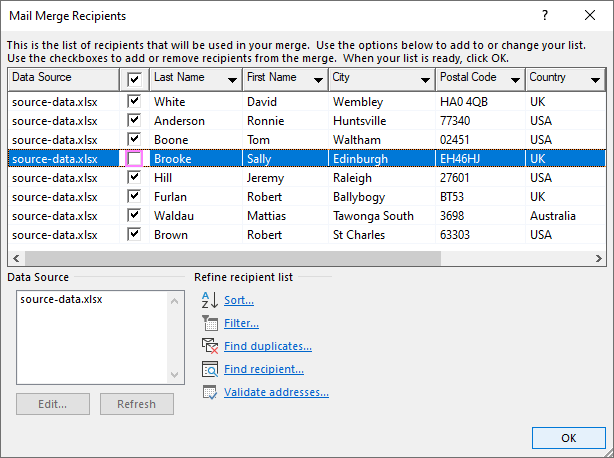Screen dimensions: 614x458
Task: Click the Refresh button
Action: point(137,404)
